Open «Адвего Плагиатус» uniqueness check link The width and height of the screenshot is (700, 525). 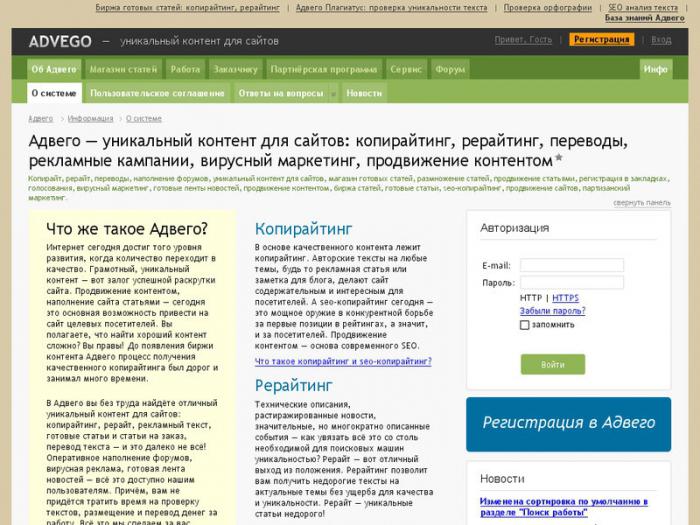pyautogui.click(x=392, y=8)
